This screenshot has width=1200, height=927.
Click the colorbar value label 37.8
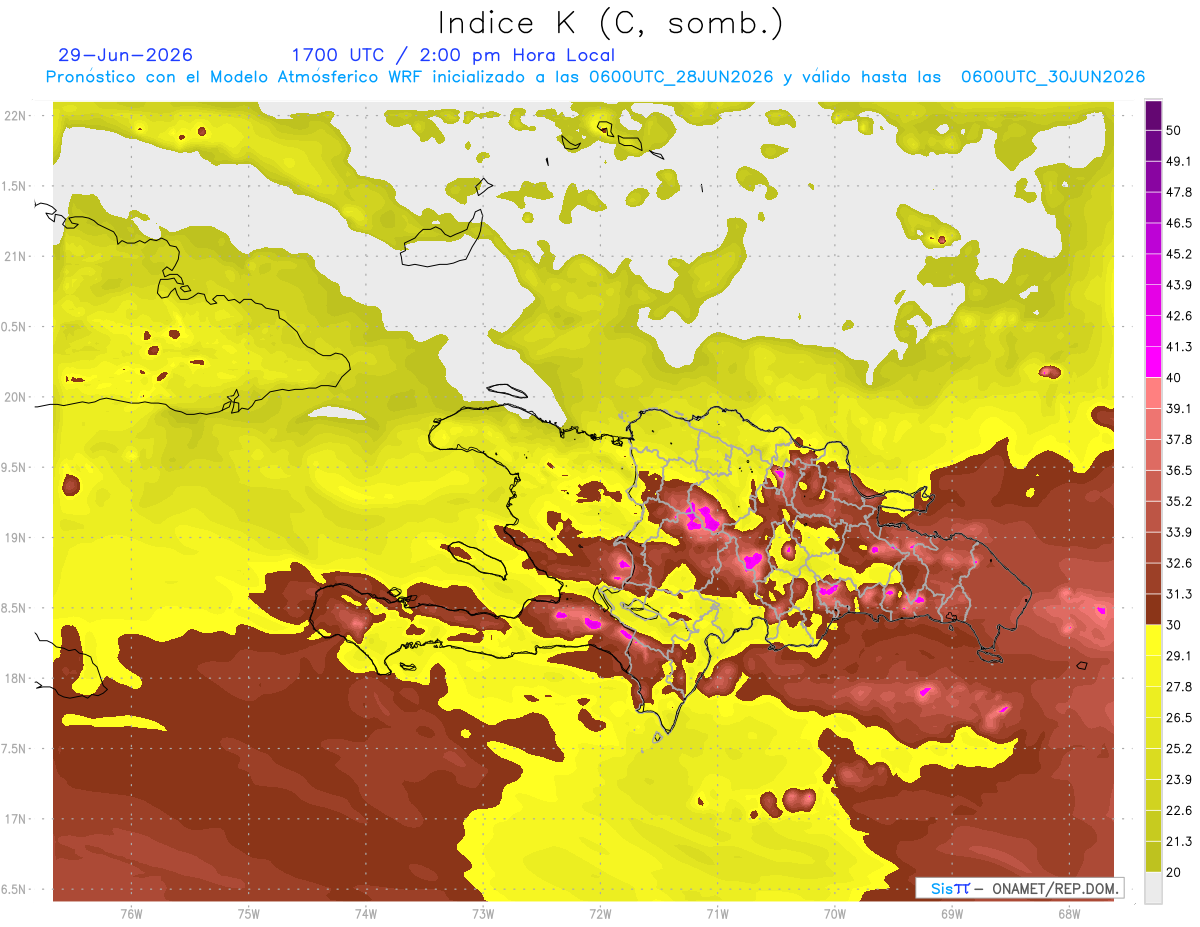tap(1180, 440)
